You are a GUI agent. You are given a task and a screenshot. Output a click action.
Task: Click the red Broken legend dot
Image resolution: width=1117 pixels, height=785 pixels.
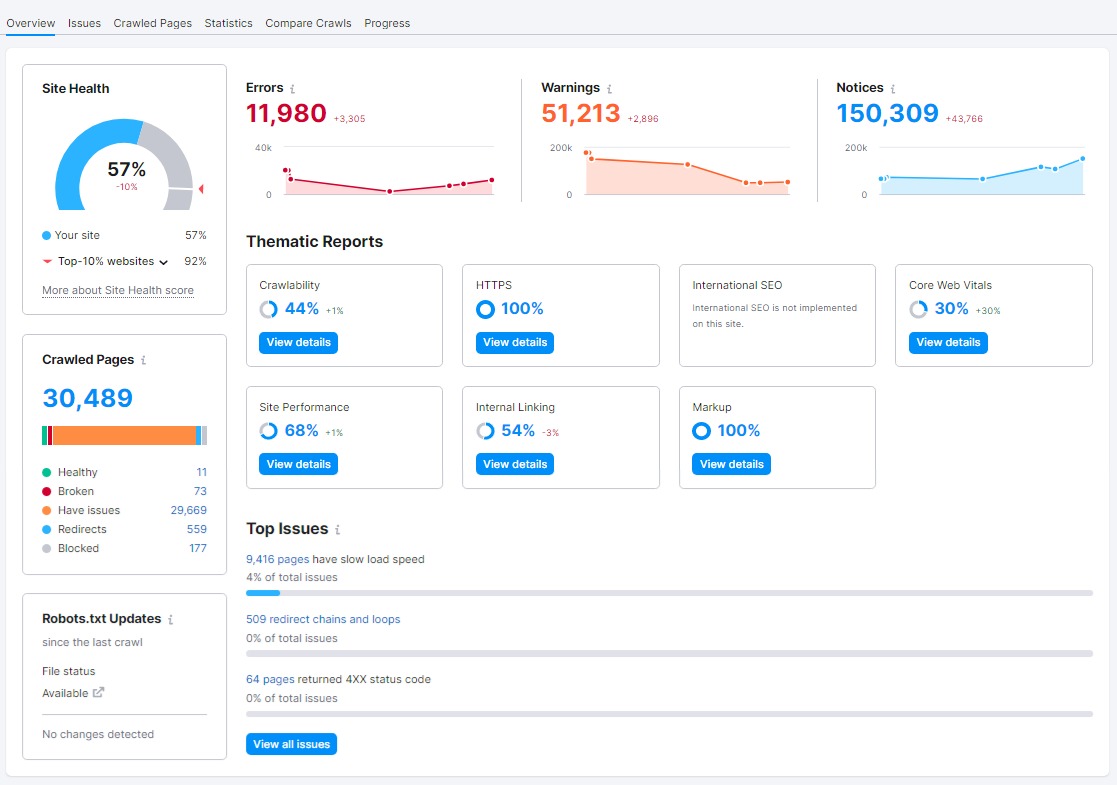click(x=46, y=492)
